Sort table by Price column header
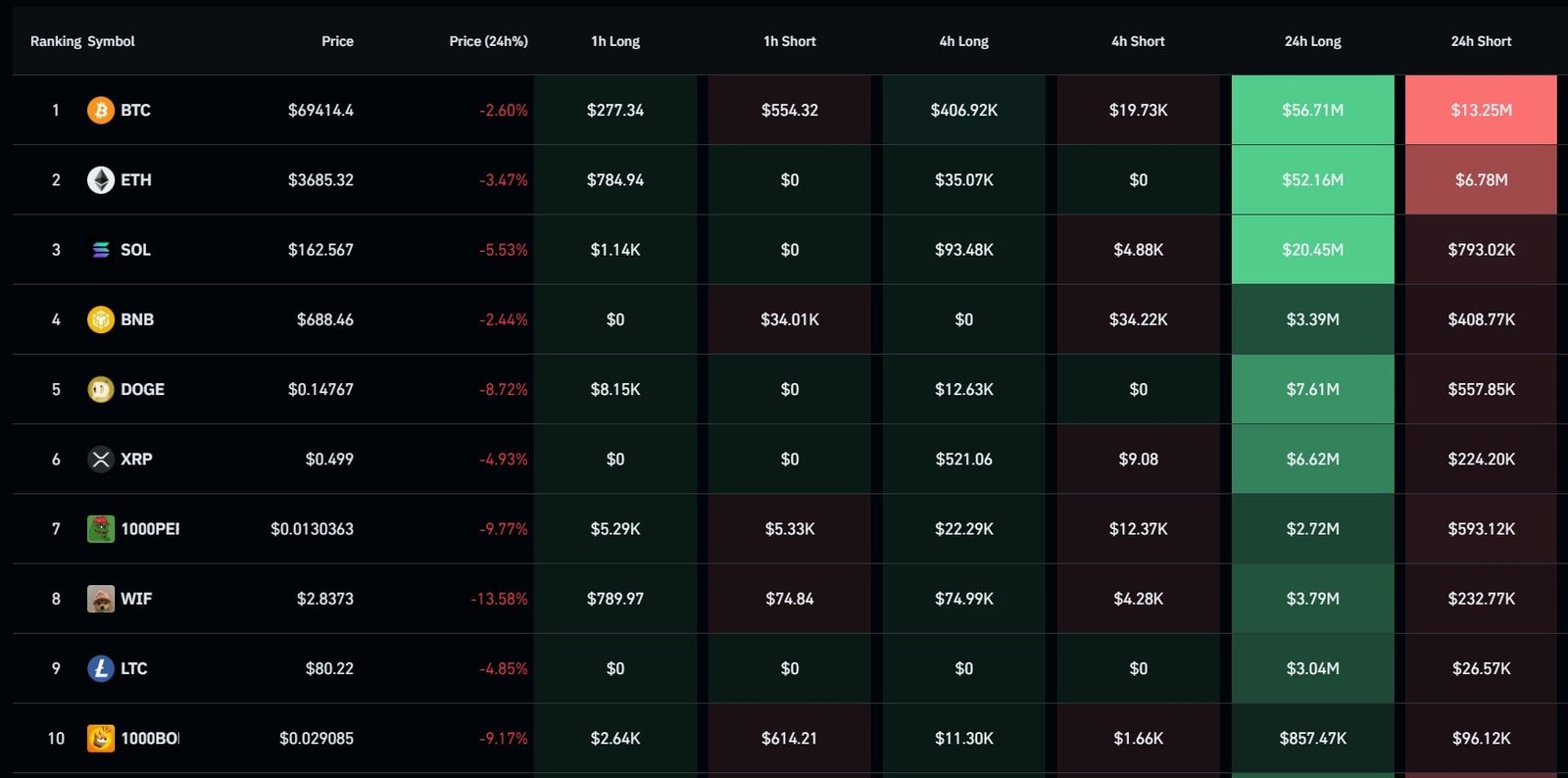 pyautogui.click(x=337, y=41)
